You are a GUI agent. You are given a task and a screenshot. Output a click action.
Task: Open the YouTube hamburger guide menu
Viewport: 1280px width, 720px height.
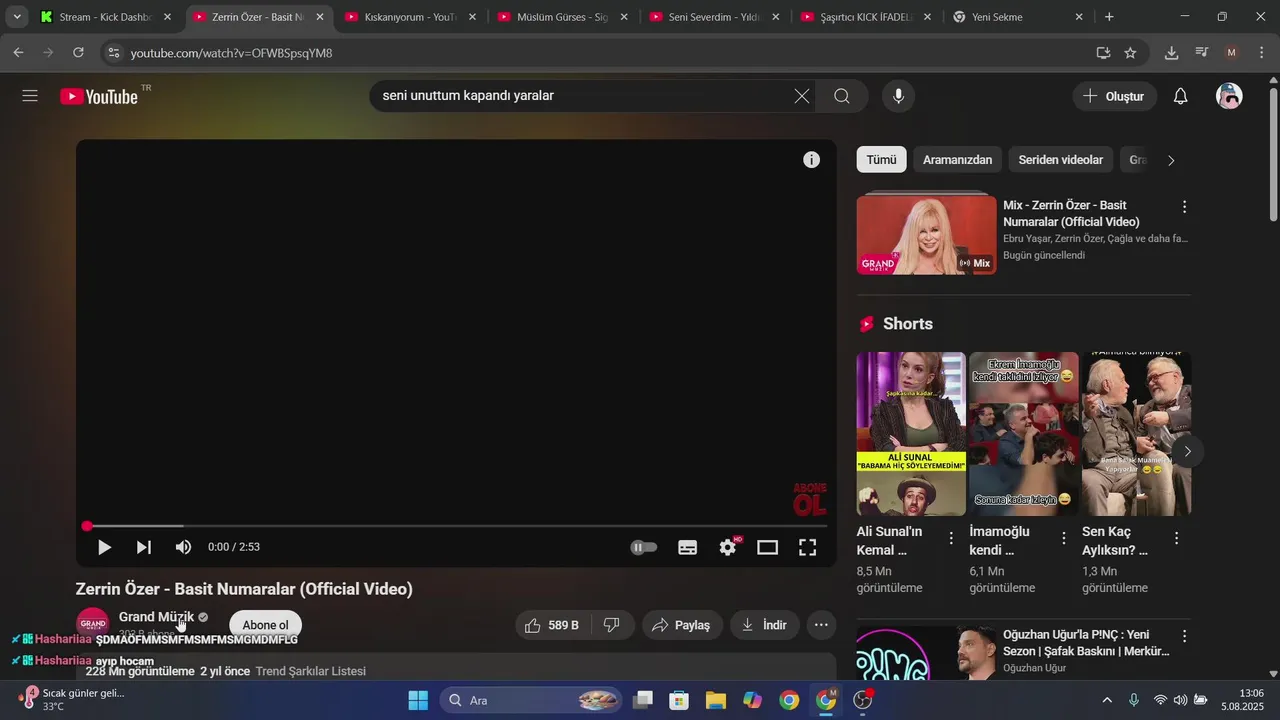click(30, 96)
